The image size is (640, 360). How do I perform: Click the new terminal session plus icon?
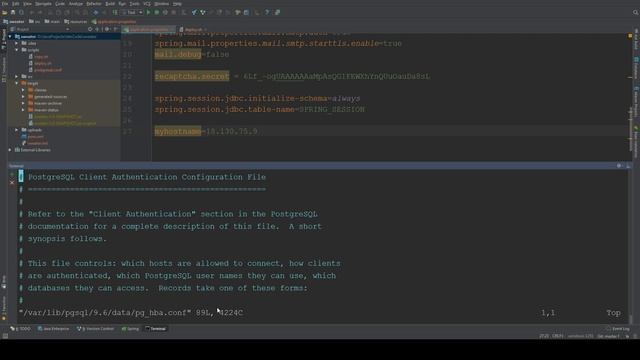(12, 175)
